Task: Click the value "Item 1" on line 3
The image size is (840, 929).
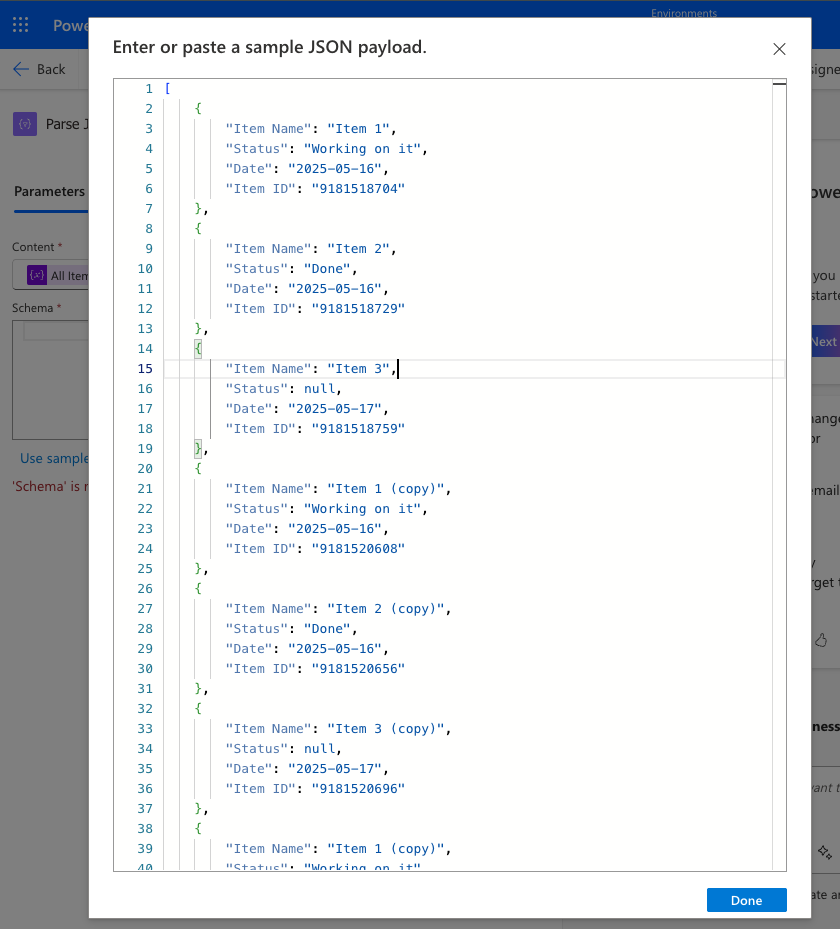Action: click(x=358, y=129)
